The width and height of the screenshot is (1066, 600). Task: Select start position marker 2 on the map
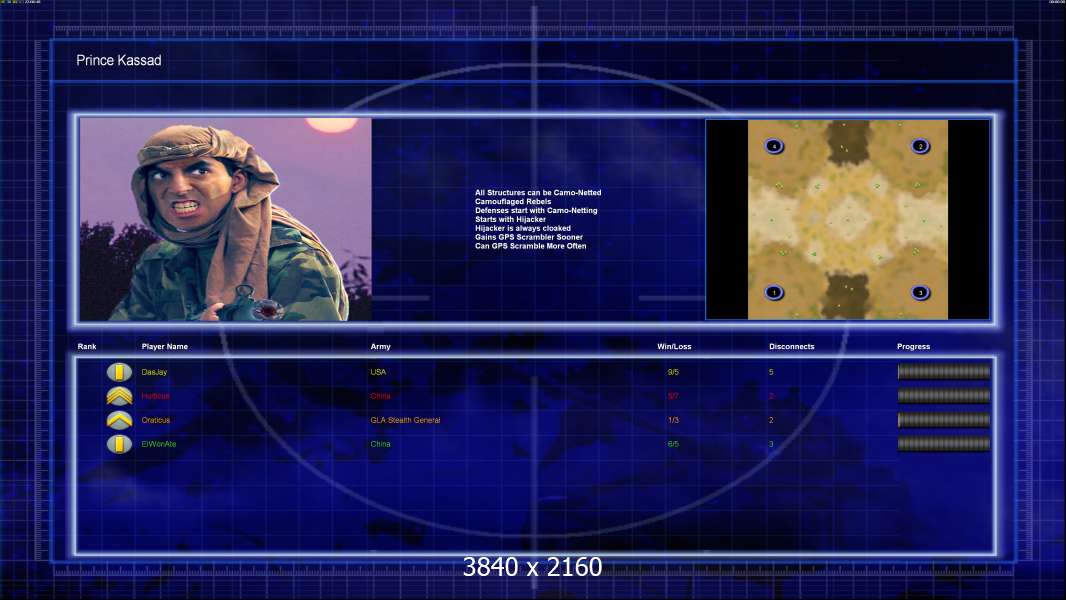921,146
